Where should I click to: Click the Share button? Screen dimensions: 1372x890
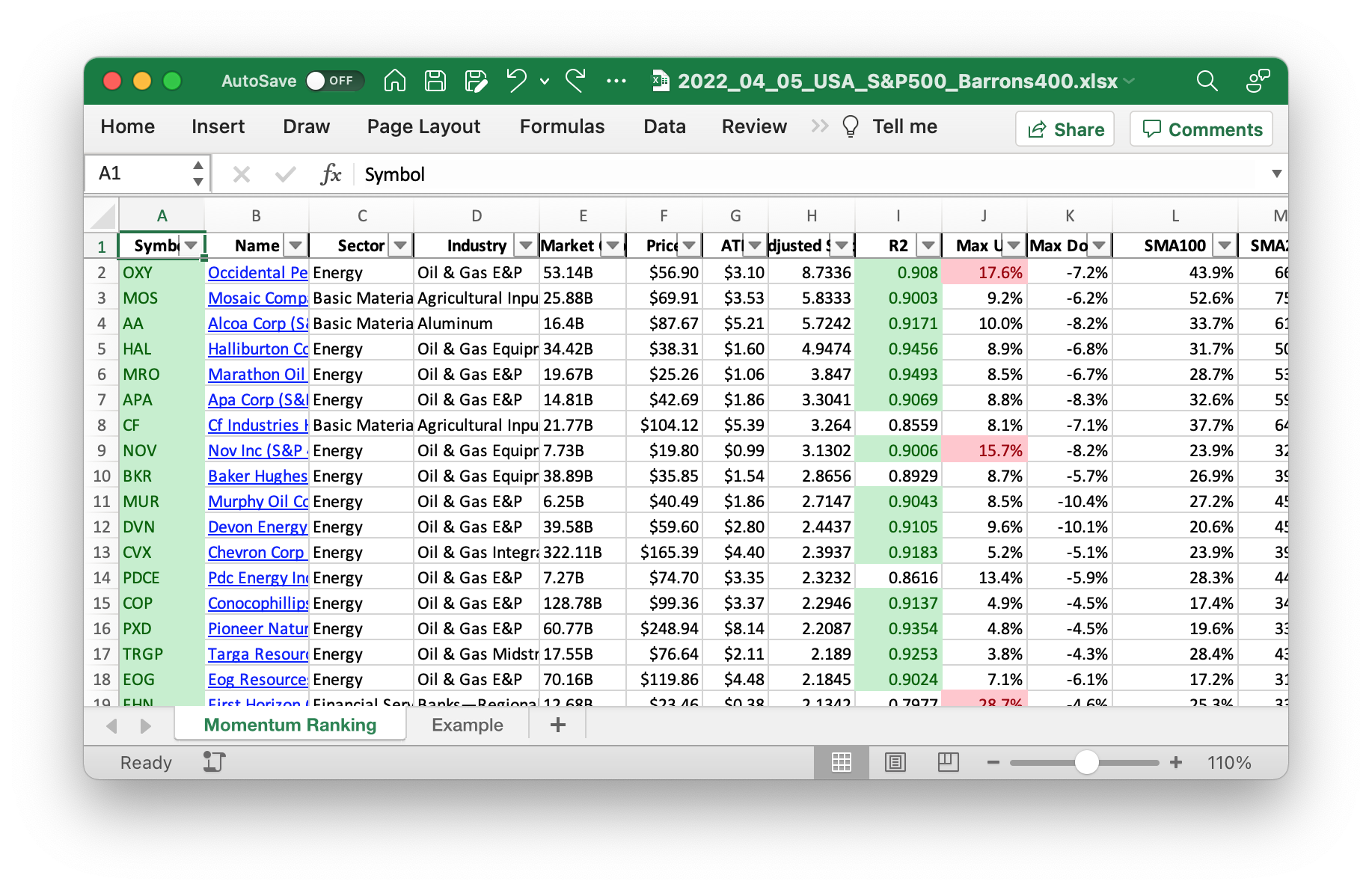1065,129
